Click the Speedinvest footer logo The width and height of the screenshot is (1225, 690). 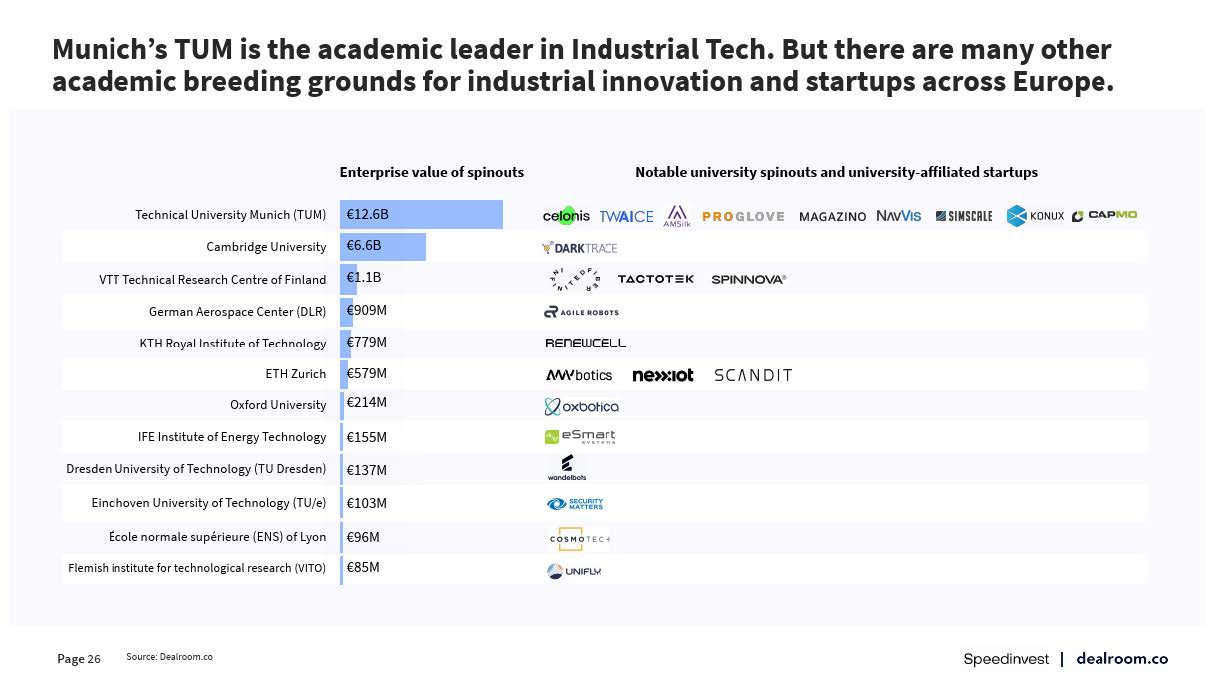point(1006,659)
